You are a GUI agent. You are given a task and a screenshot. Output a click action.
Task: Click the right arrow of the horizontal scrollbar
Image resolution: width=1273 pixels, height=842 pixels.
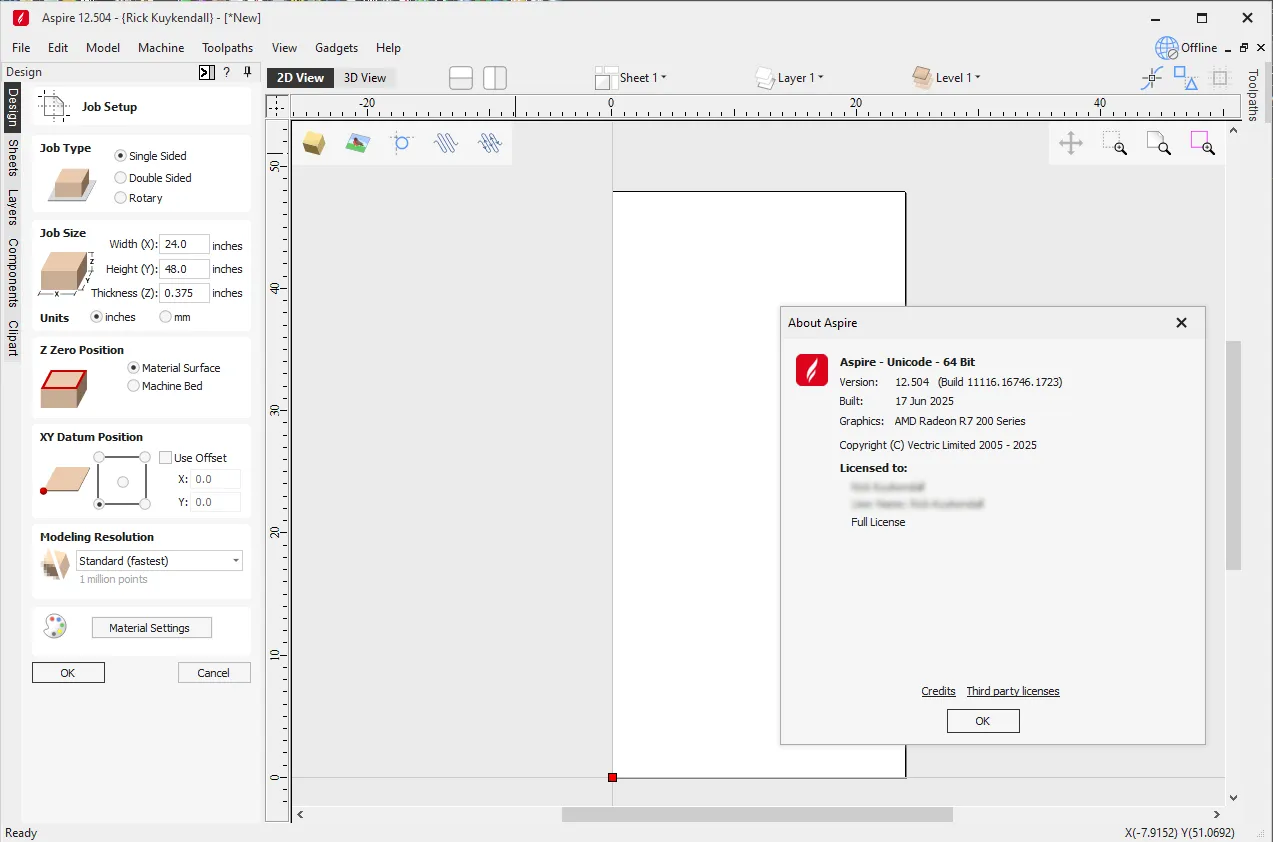(1216, 815)
